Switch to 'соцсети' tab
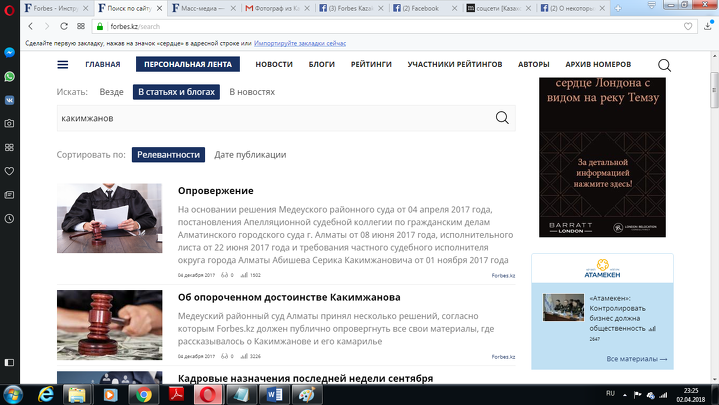The width and height of the screenshot is (719, 405). click(x=499, y=8)
